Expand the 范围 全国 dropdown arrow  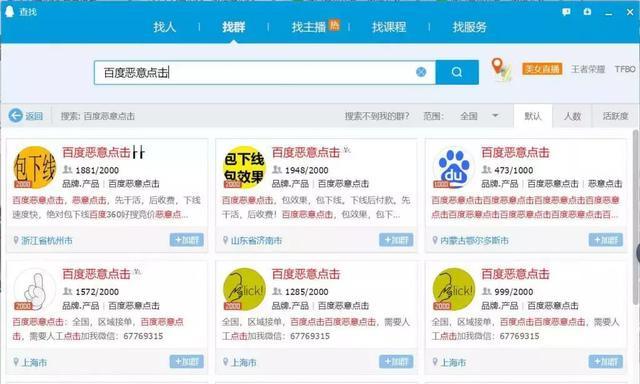(x=495, y=115)
